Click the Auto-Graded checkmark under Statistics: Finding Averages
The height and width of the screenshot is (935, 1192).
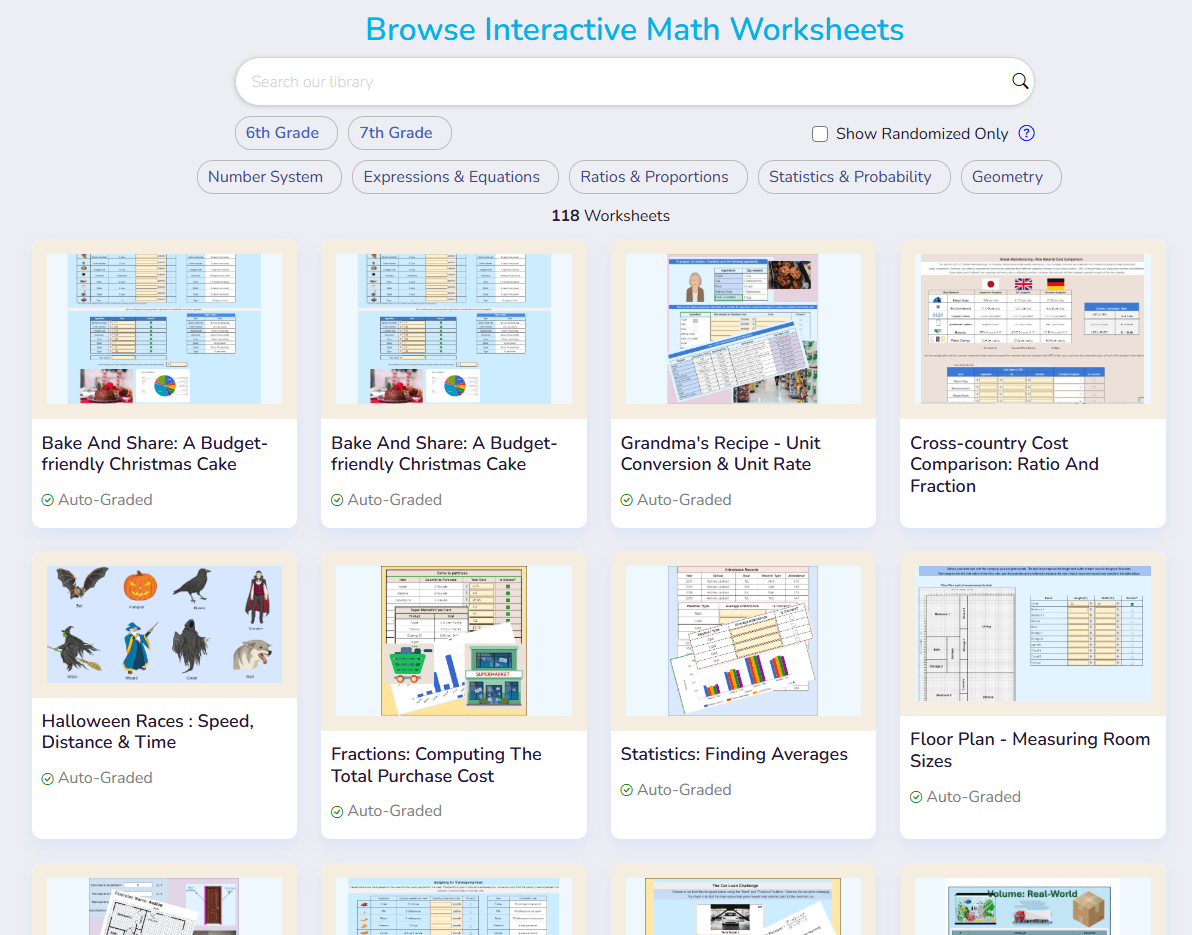coord(626,789)
